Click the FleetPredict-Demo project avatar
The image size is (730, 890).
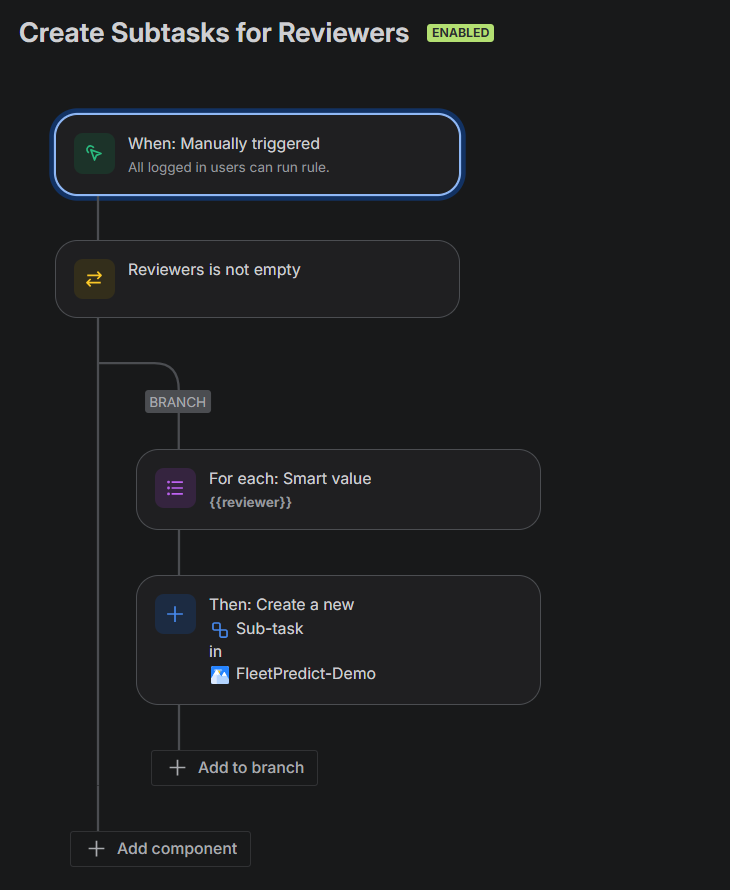tap(219, 675)
